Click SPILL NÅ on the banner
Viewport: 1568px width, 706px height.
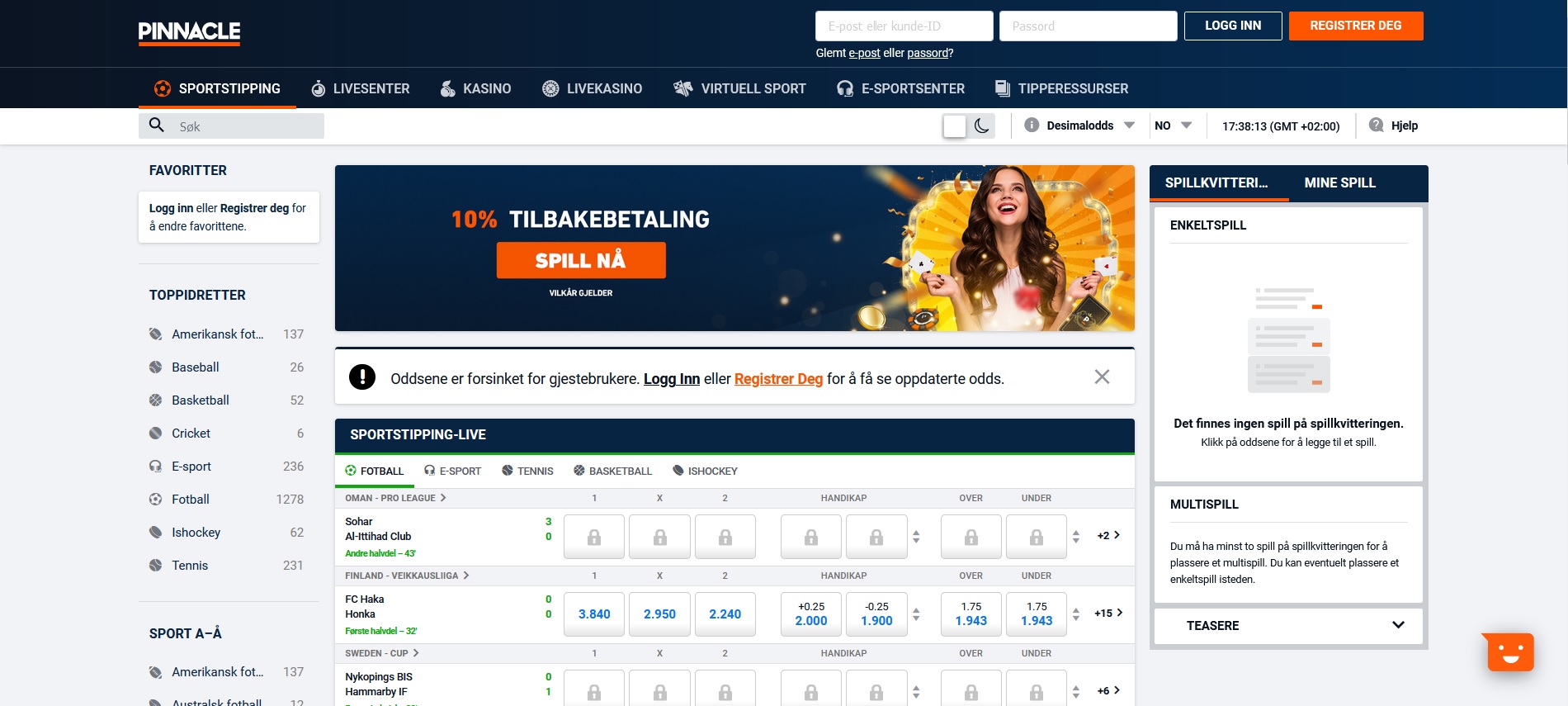(x=581, y=260)
